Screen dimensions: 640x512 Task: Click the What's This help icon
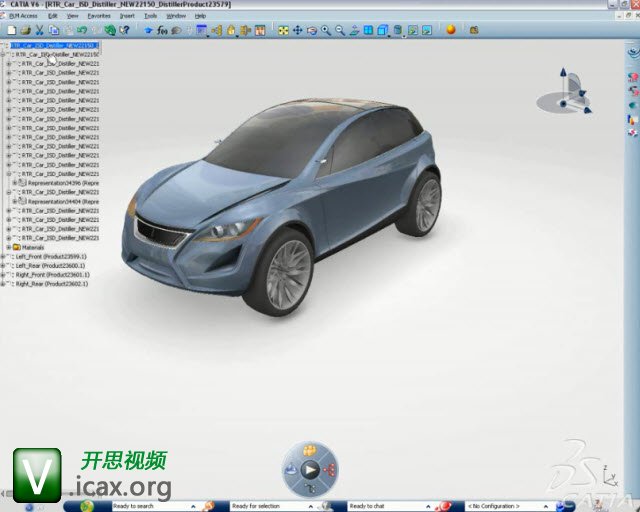125,30
